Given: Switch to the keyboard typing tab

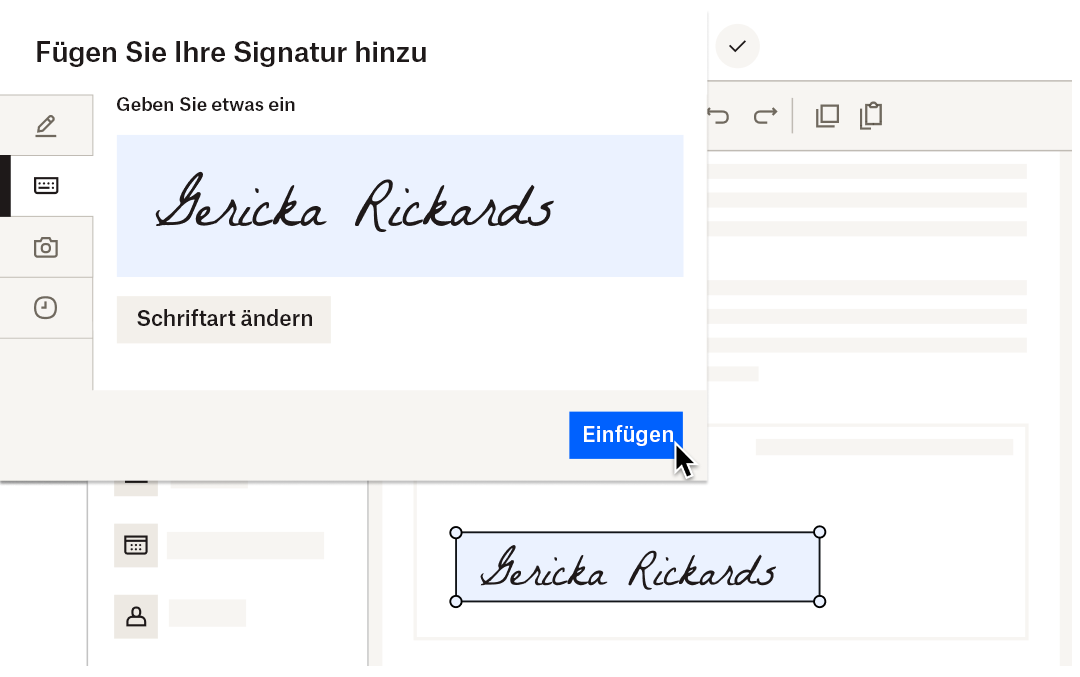Looking at the screenshot, I should coord(46,186).
